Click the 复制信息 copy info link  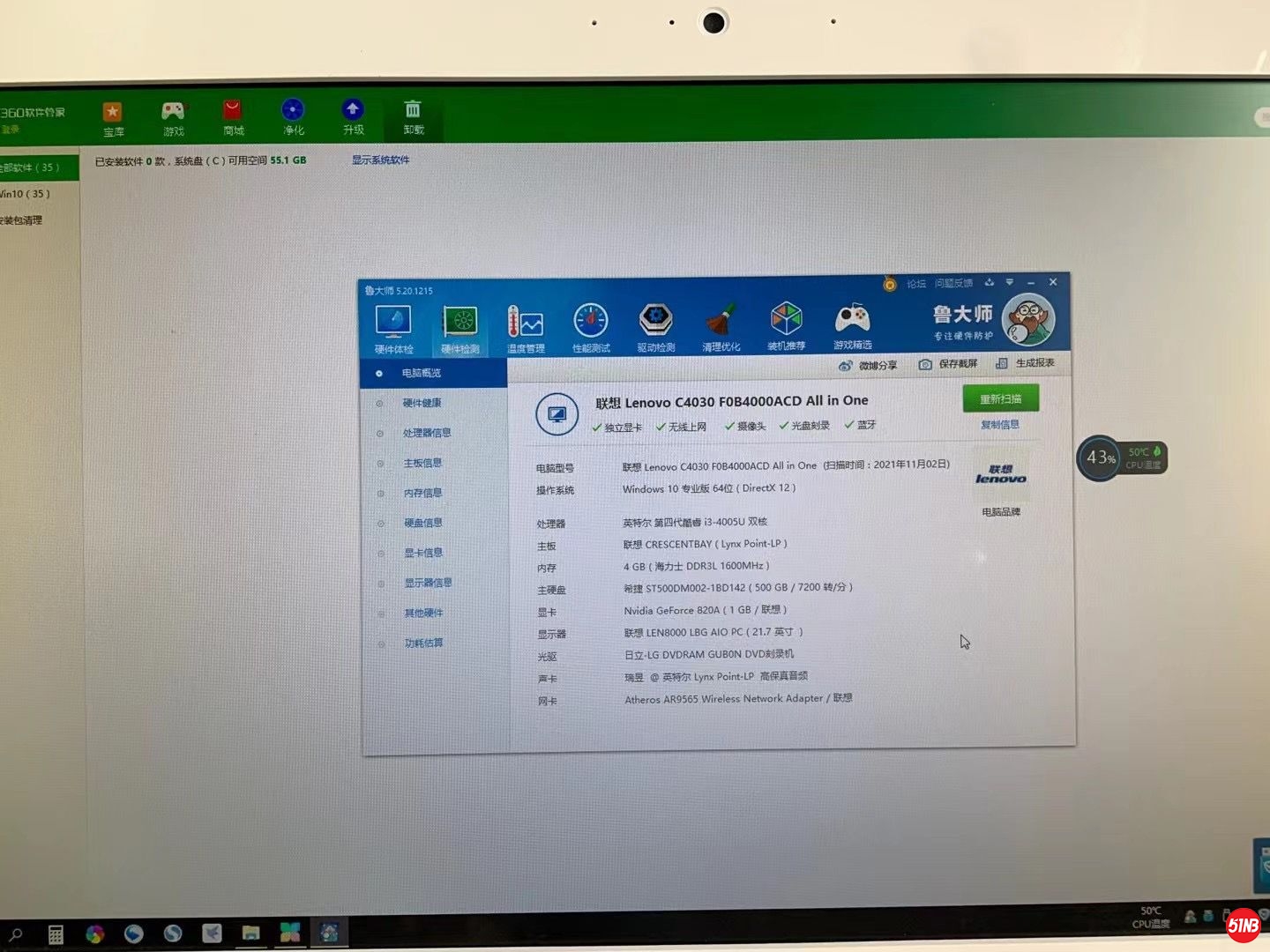1000,425
